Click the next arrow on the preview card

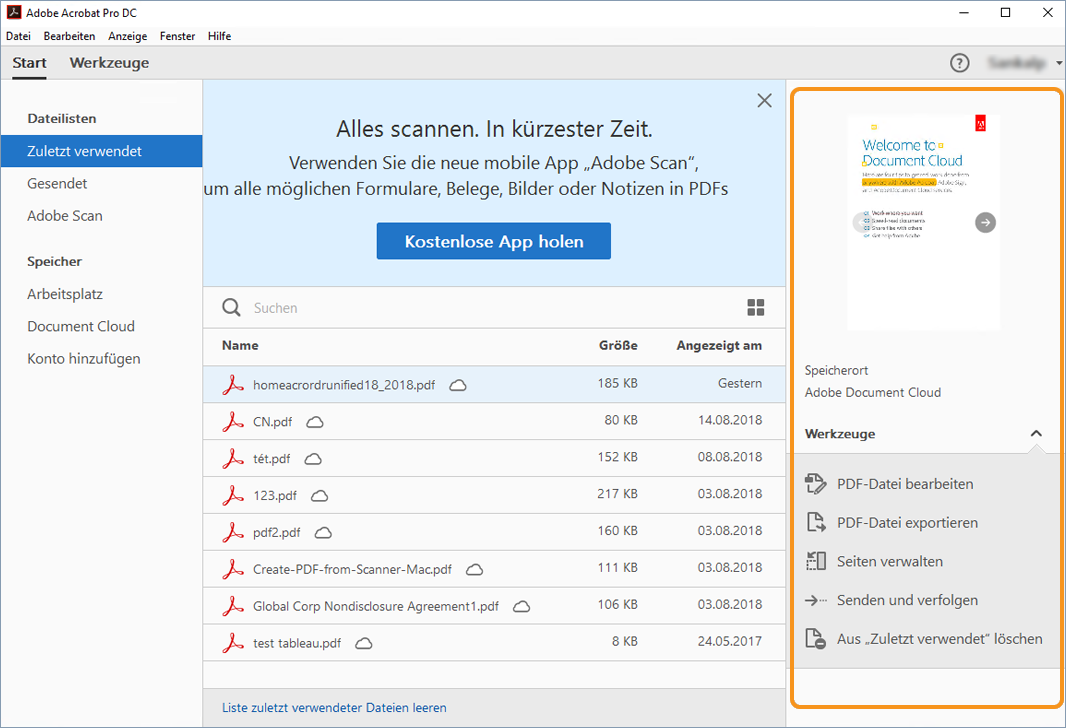point(985,222)
